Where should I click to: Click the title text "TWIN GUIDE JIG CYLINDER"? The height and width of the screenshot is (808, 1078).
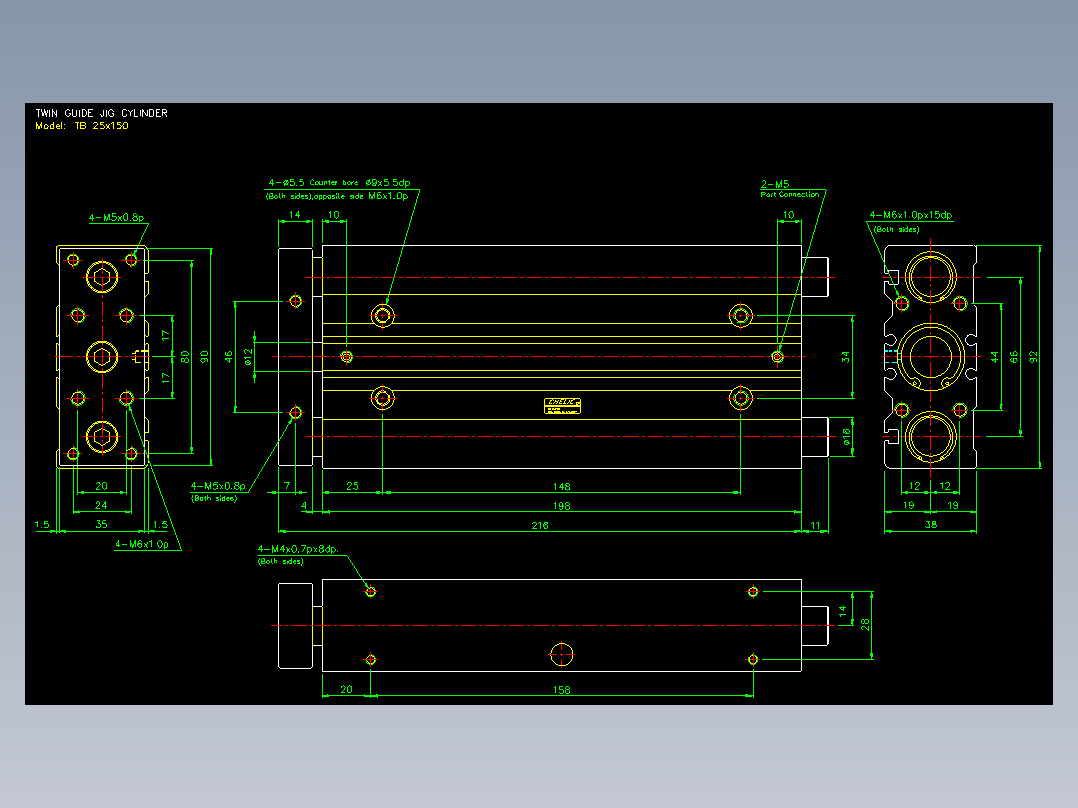pos(102,113)
